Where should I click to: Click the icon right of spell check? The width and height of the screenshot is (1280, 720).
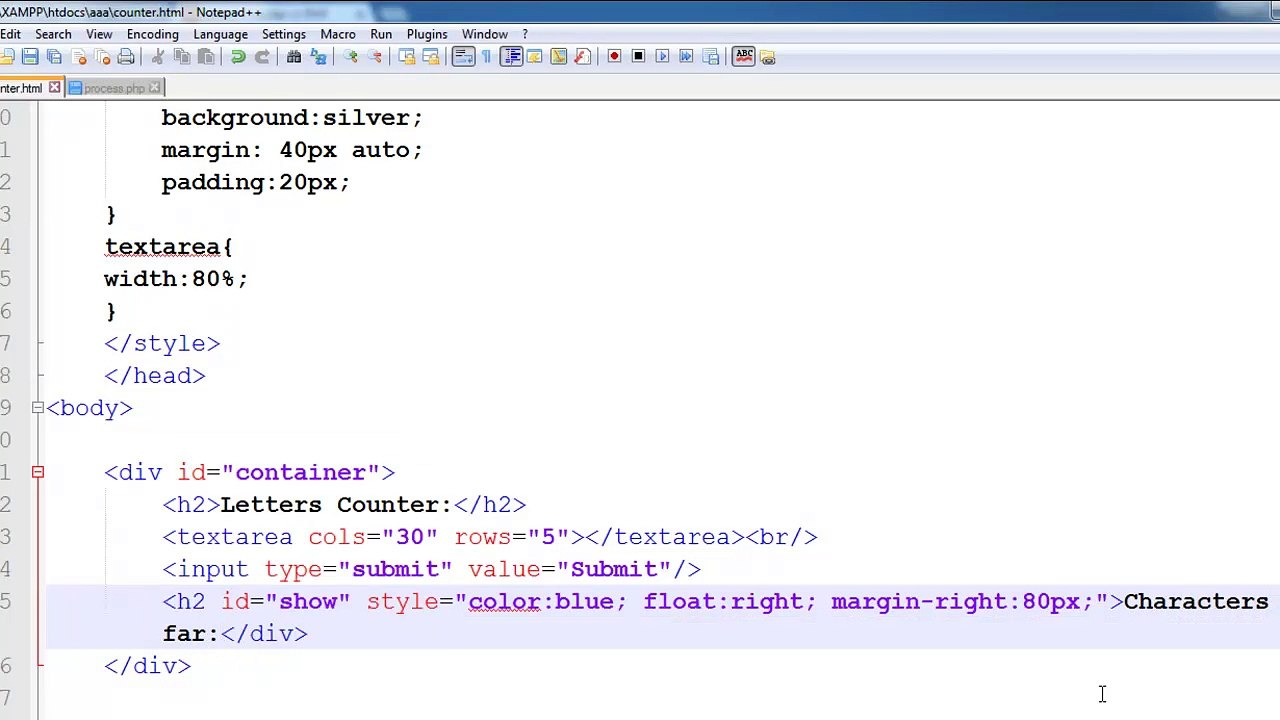pyautogui.click(x=768, y=58)
